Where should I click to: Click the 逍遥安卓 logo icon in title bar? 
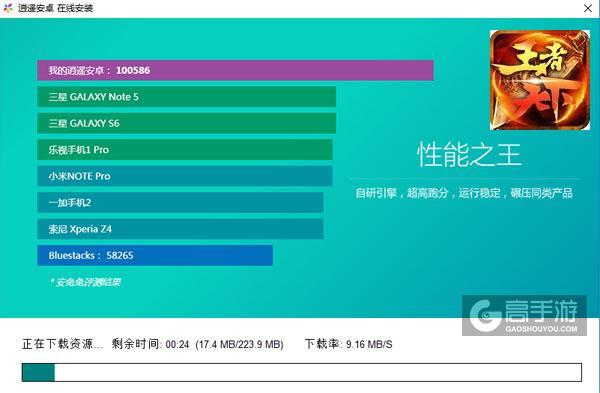pos(8,8)
